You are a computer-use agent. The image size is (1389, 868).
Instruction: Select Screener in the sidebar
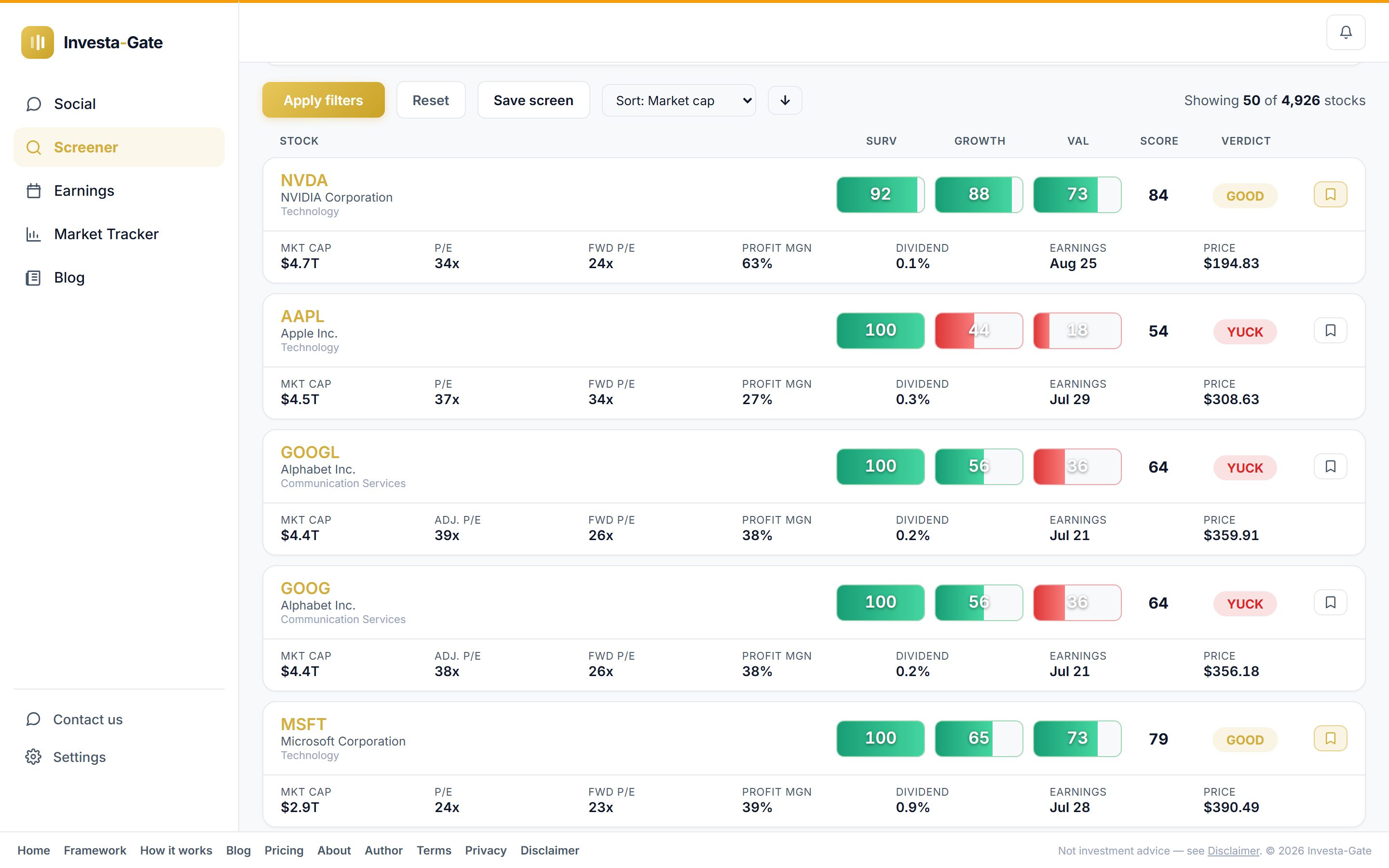(x=119, y=148)
